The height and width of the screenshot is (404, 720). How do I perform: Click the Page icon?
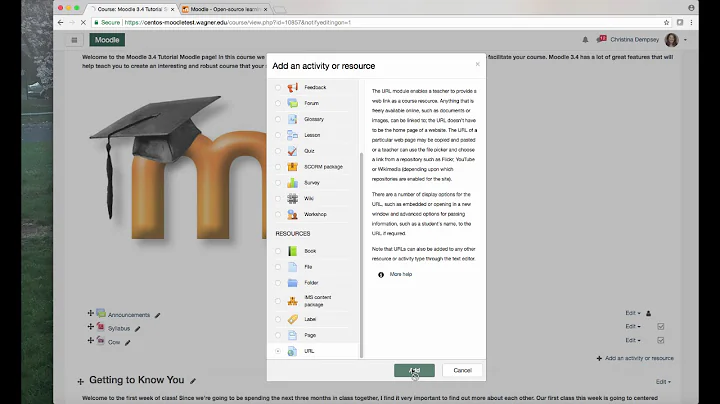pos(292,335)
